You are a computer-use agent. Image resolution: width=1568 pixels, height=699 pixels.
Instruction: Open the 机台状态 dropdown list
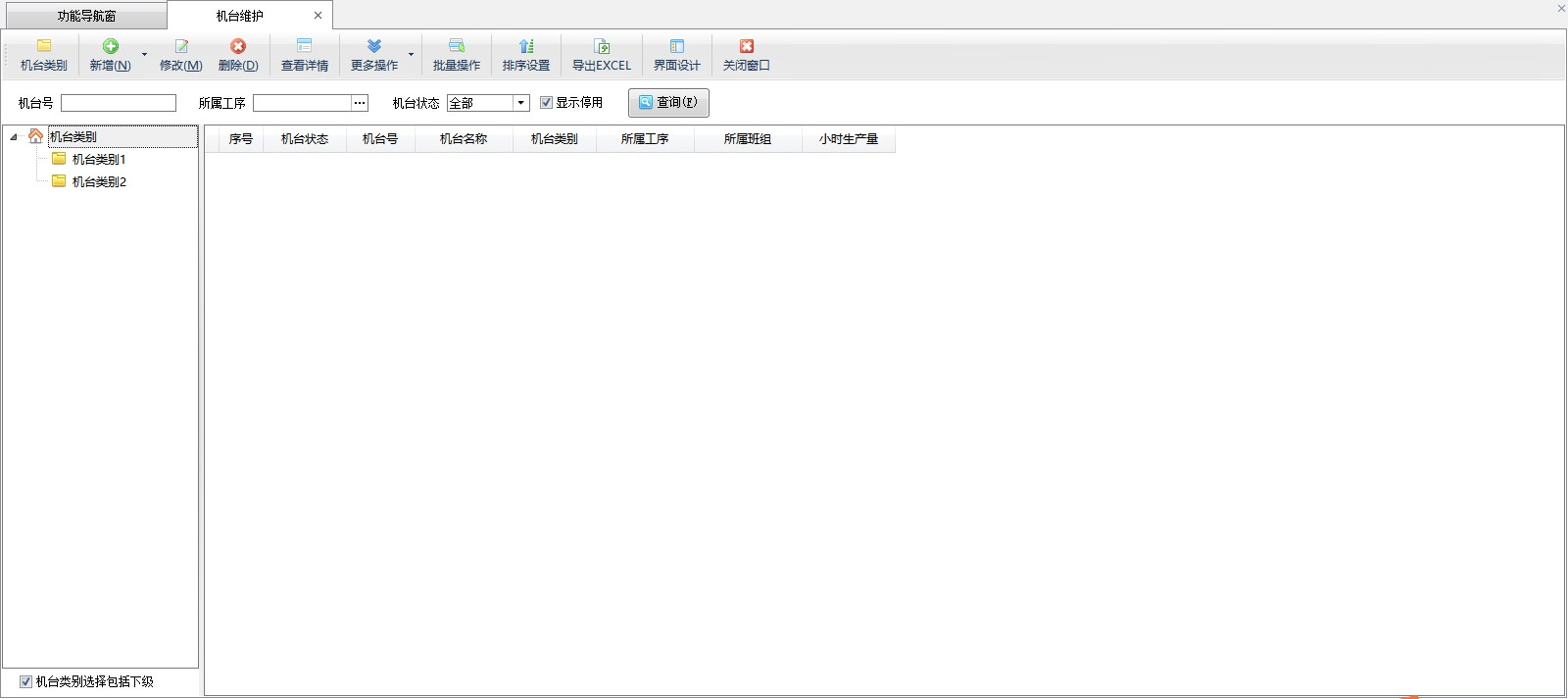coord(521,103)
